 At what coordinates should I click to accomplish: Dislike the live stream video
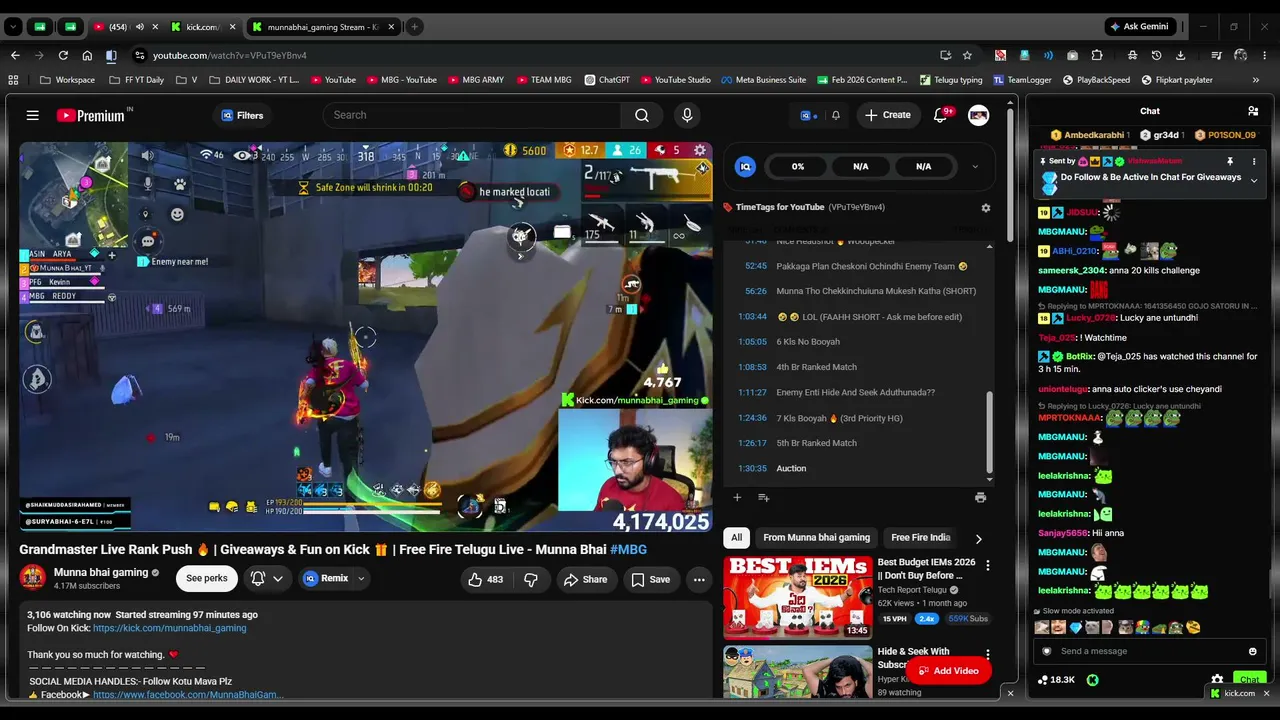(531, 579)
